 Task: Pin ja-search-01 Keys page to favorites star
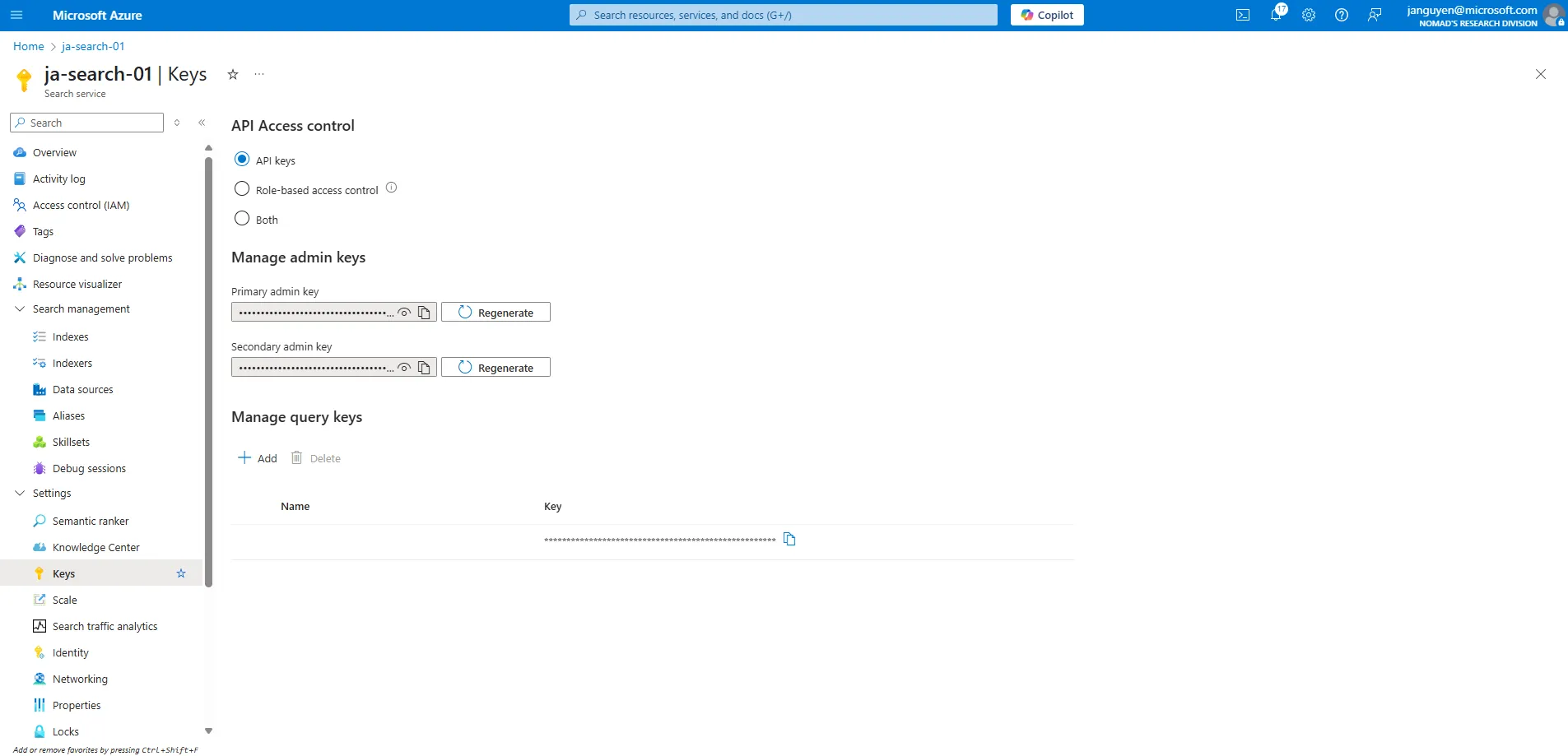[x=233, y=74]
